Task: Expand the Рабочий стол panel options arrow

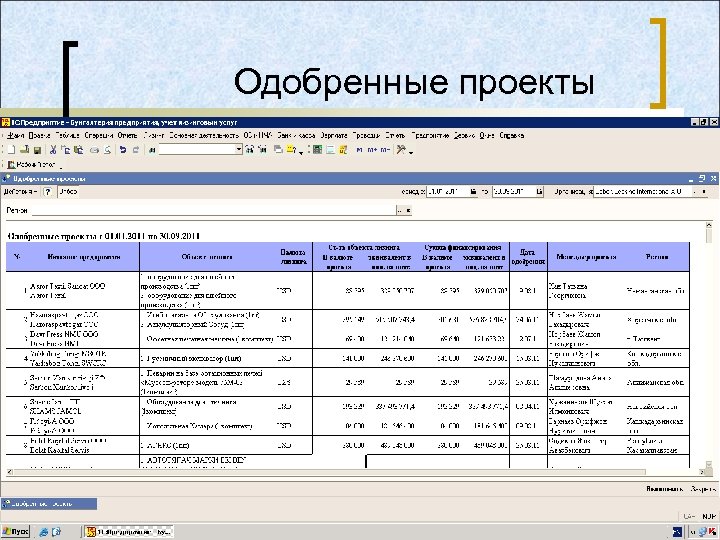Action: [x=61, y=166]
